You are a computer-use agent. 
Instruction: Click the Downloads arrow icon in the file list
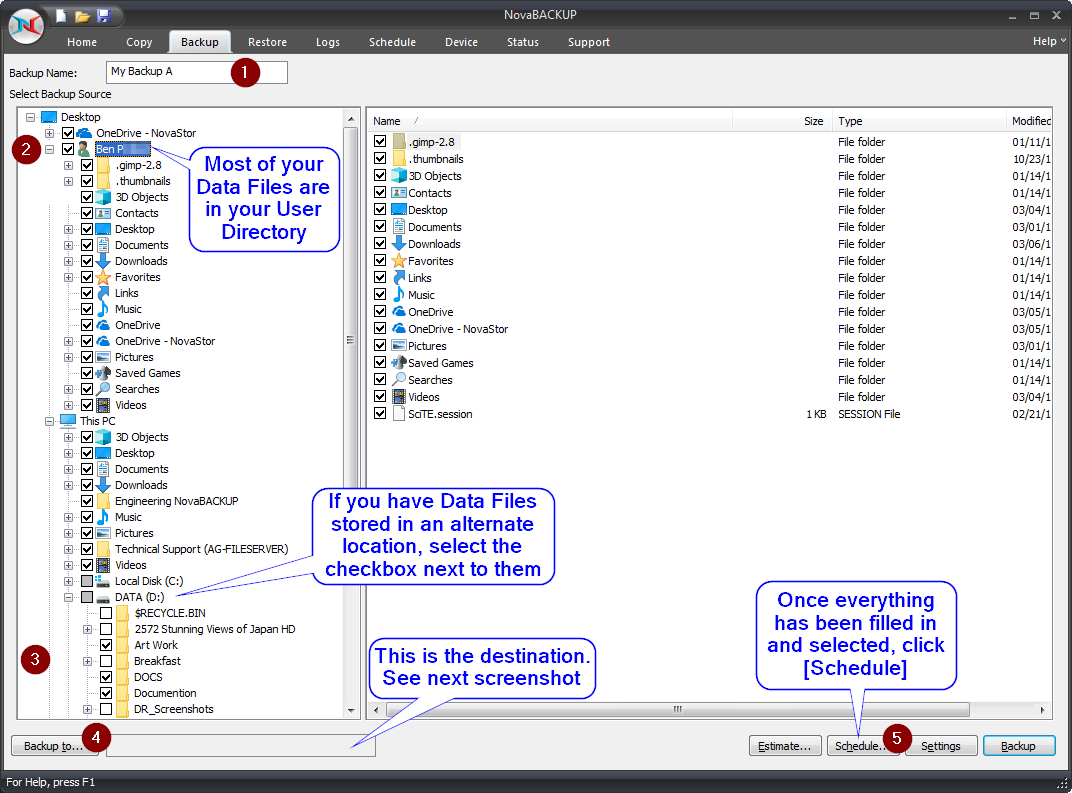tap(399, 244)
